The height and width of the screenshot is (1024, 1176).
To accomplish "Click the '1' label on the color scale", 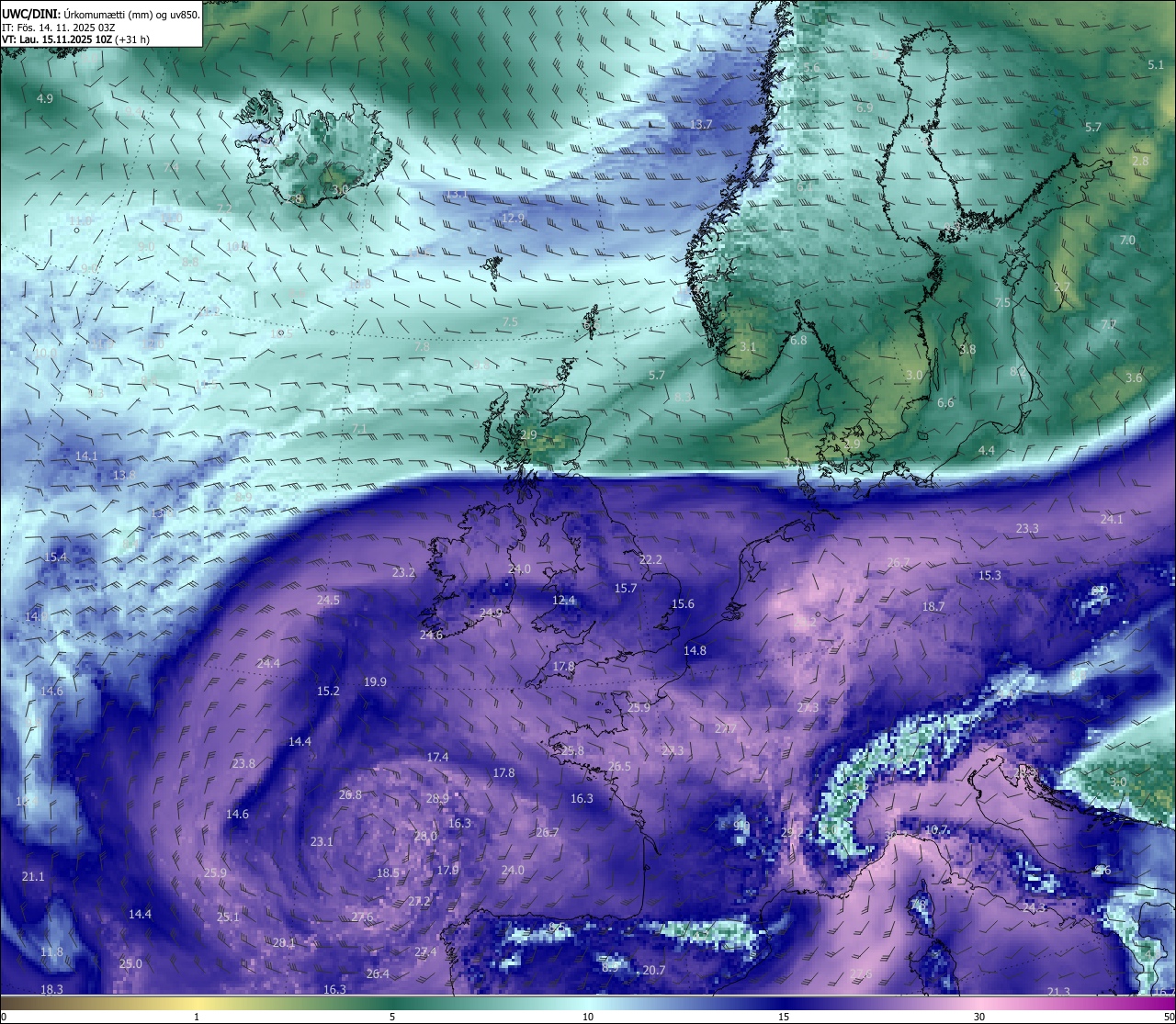I will pyautogui.click(x=197, y=1017).
